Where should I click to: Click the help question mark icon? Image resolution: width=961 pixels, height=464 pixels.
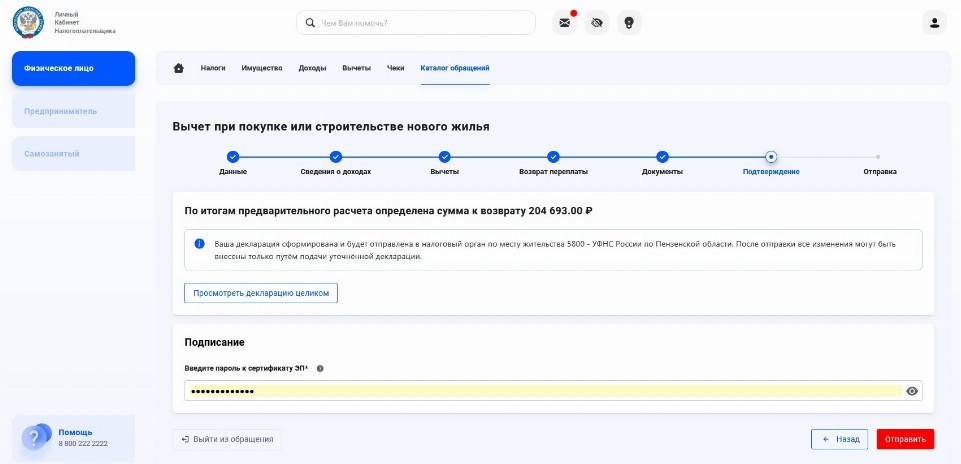click(35, 437)
